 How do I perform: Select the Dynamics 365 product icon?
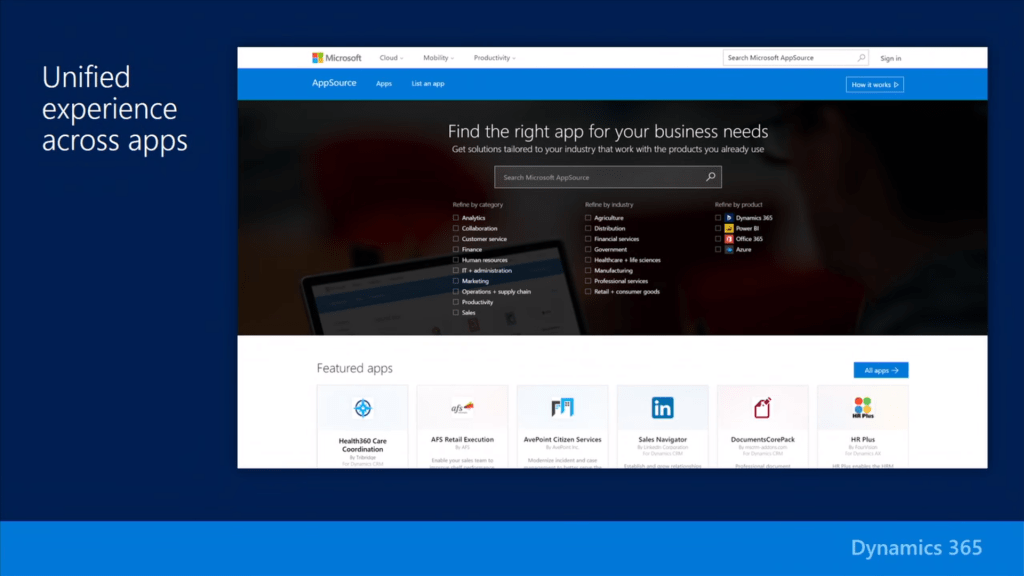(x=730, y=217)
